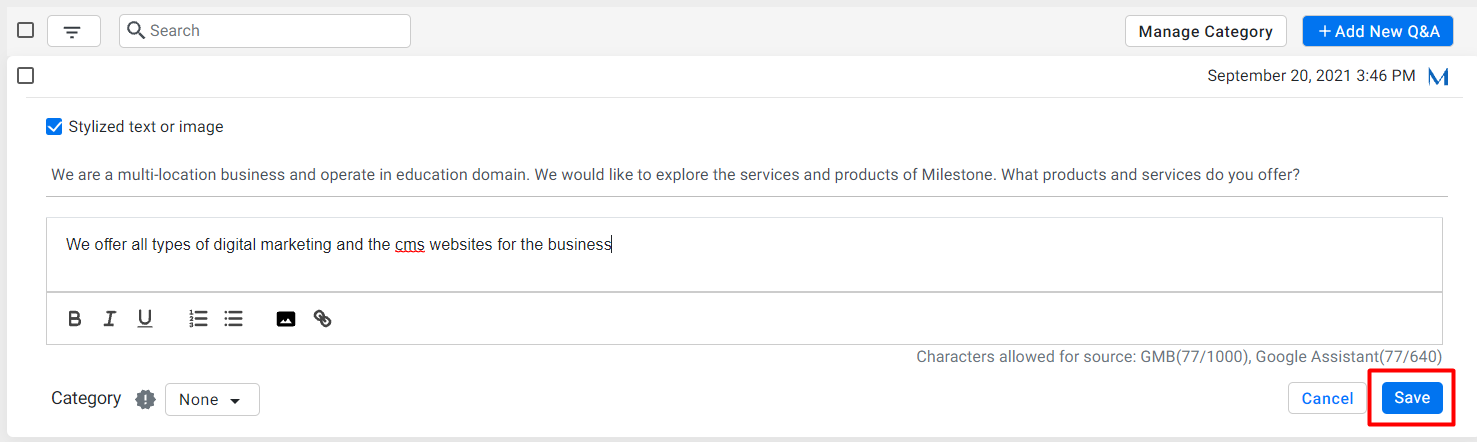Apply bold formatting in the editor
1477x442 pixels.
75,319
